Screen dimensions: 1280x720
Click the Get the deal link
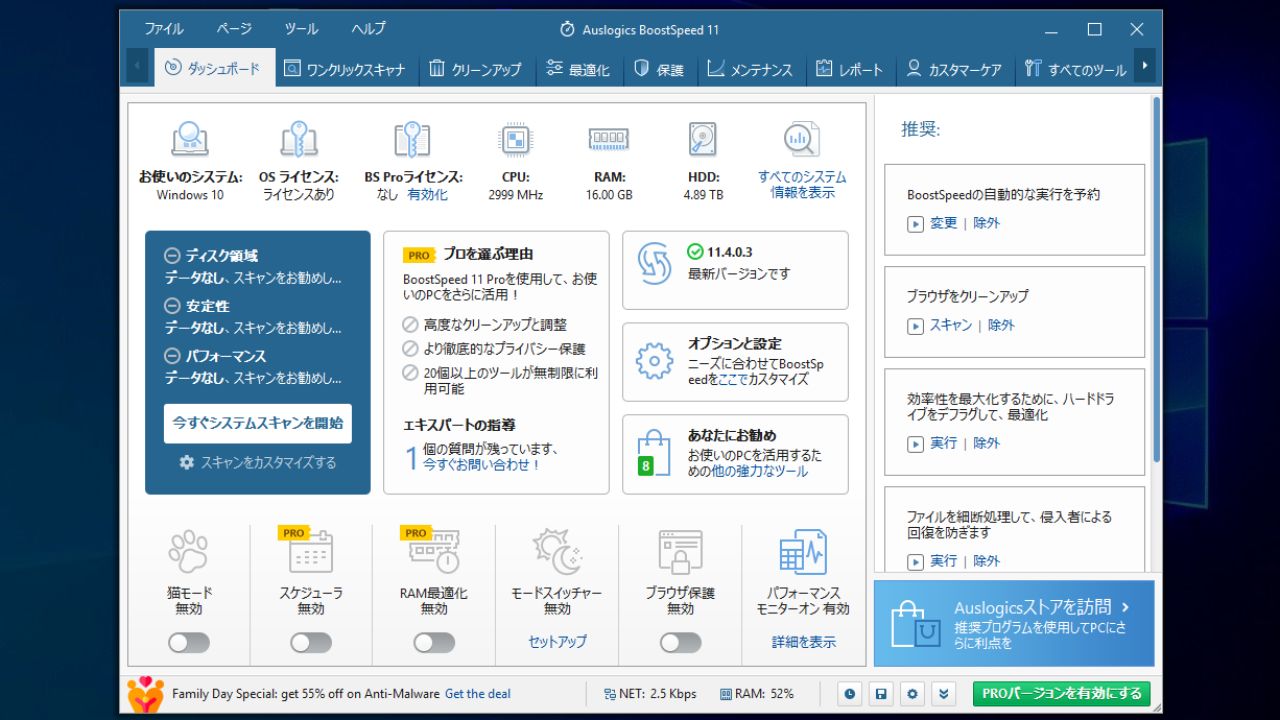coord(478,693)
